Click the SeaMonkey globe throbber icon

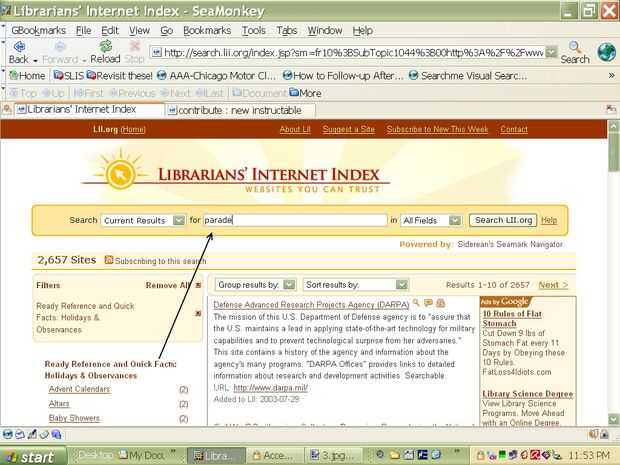pyautogui.click(x=606, y=52)
